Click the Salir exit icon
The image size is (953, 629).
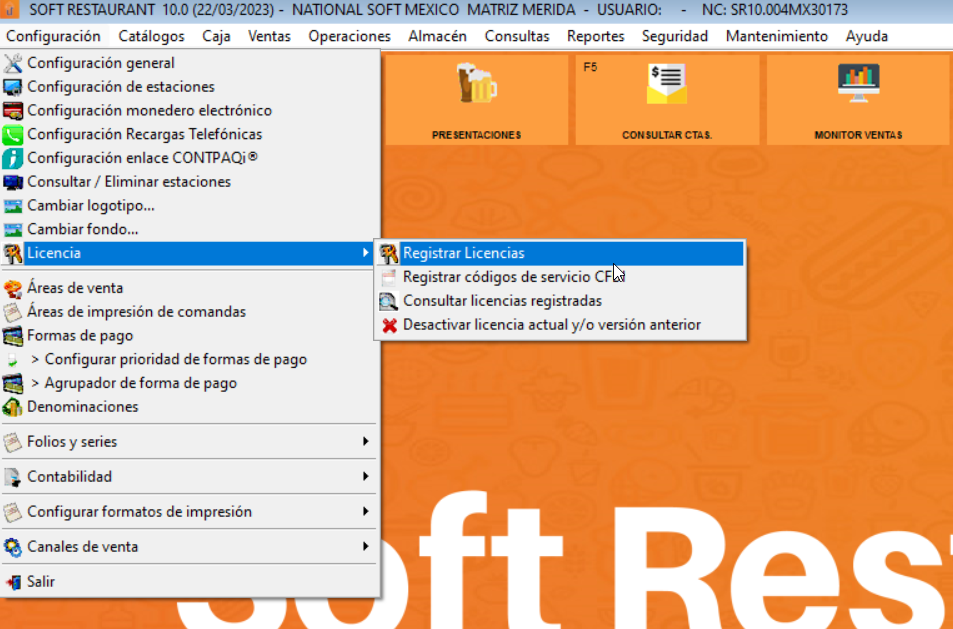[13, 582]
